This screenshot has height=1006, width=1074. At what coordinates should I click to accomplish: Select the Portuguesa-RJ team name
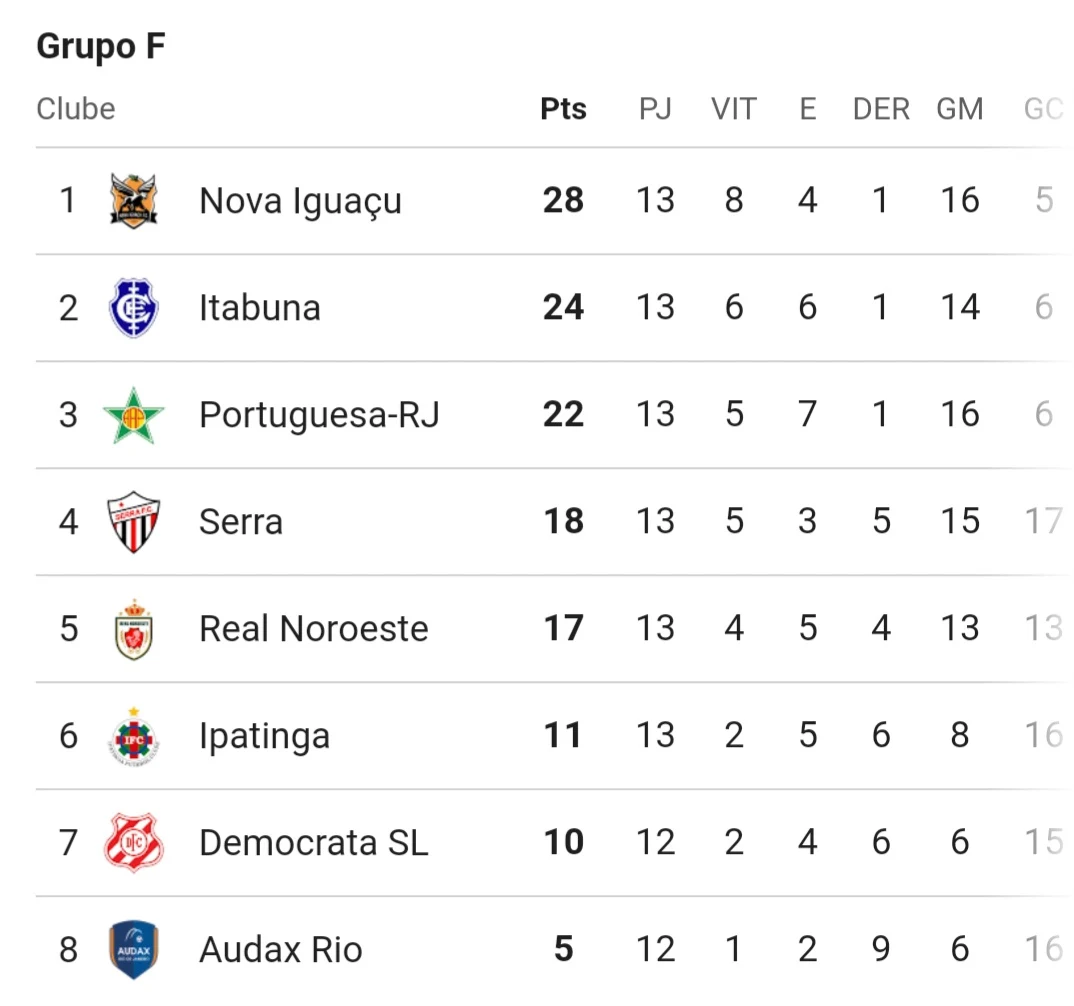pos(319,415)
